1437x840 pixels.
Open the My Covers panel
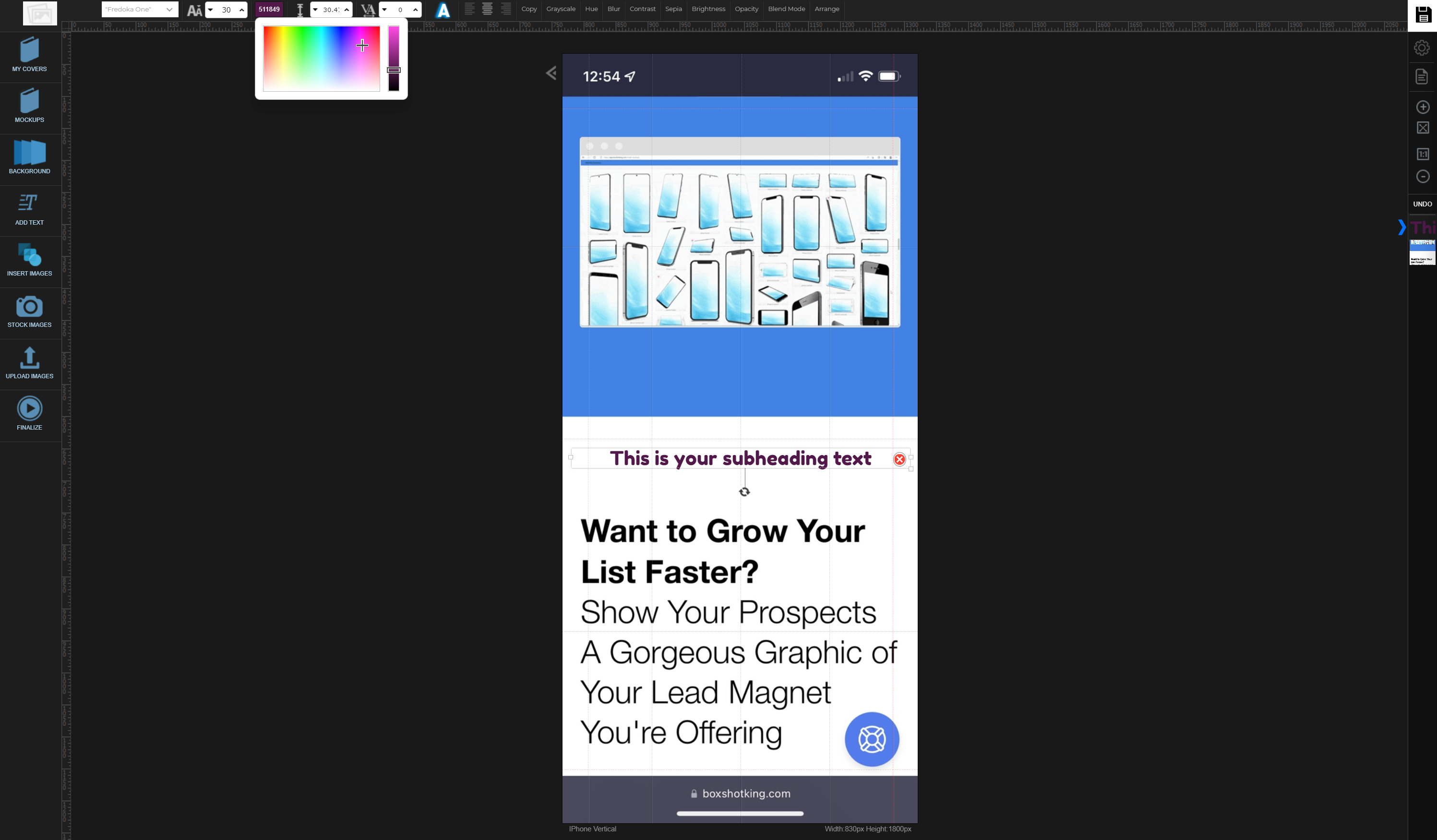tap(29, 55)
